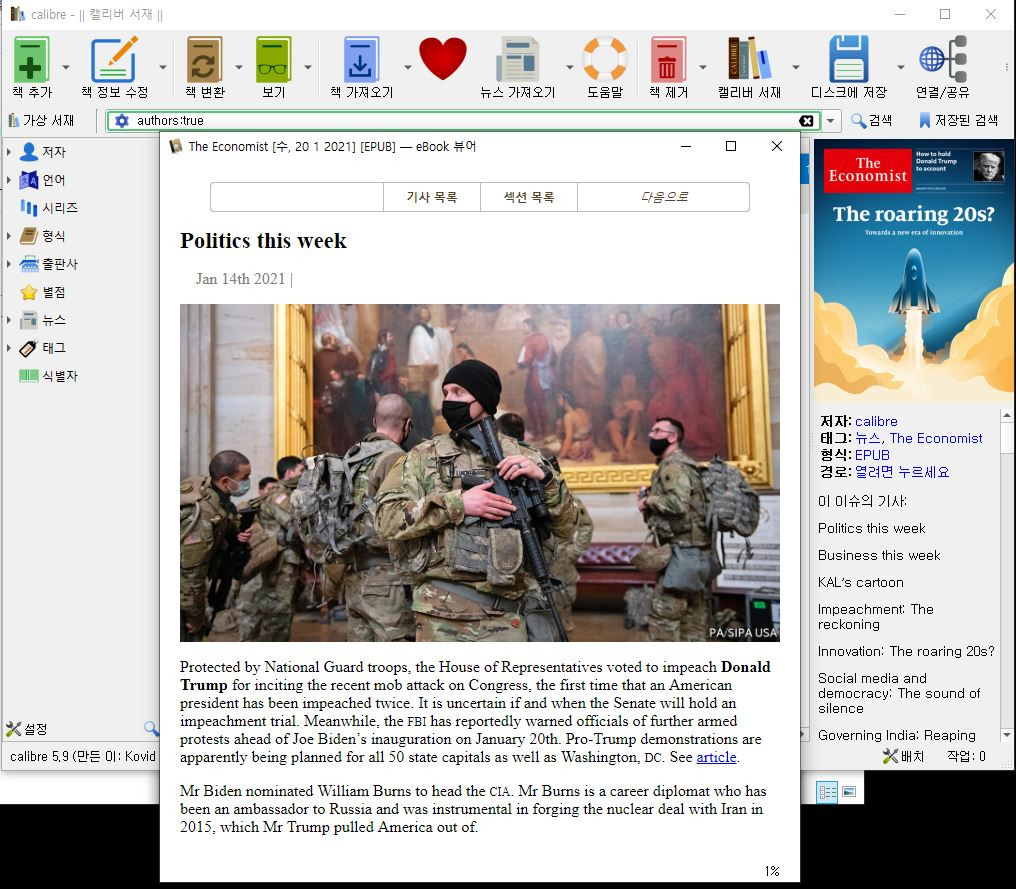Click the cover view icon at bottom right
The image size is (1016, 889).
(849, 791)
